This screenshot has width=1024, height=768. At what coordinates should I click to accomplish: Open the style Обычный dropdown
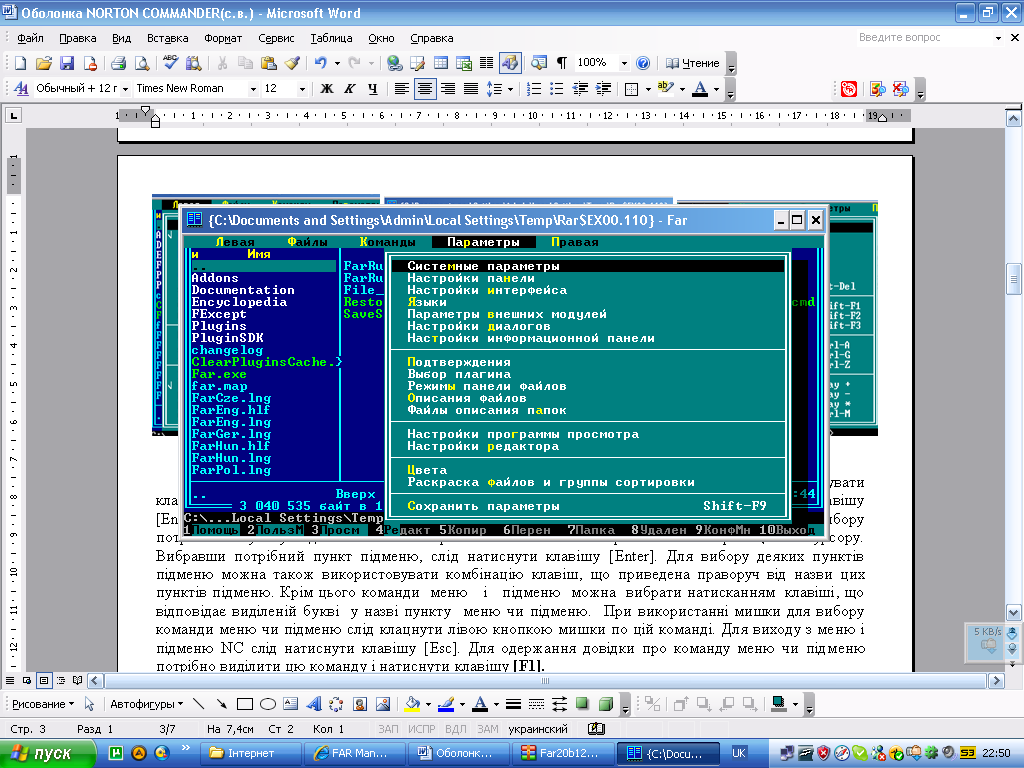[123, 89]
